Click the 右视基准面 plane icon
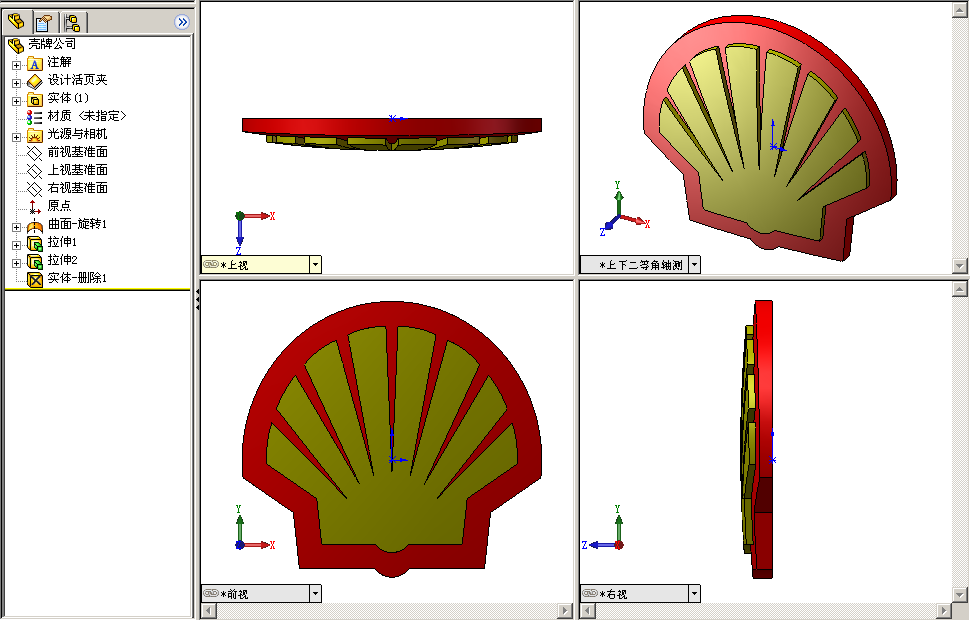The width and height of the screenshot is (970, 620). click(35, 189)
